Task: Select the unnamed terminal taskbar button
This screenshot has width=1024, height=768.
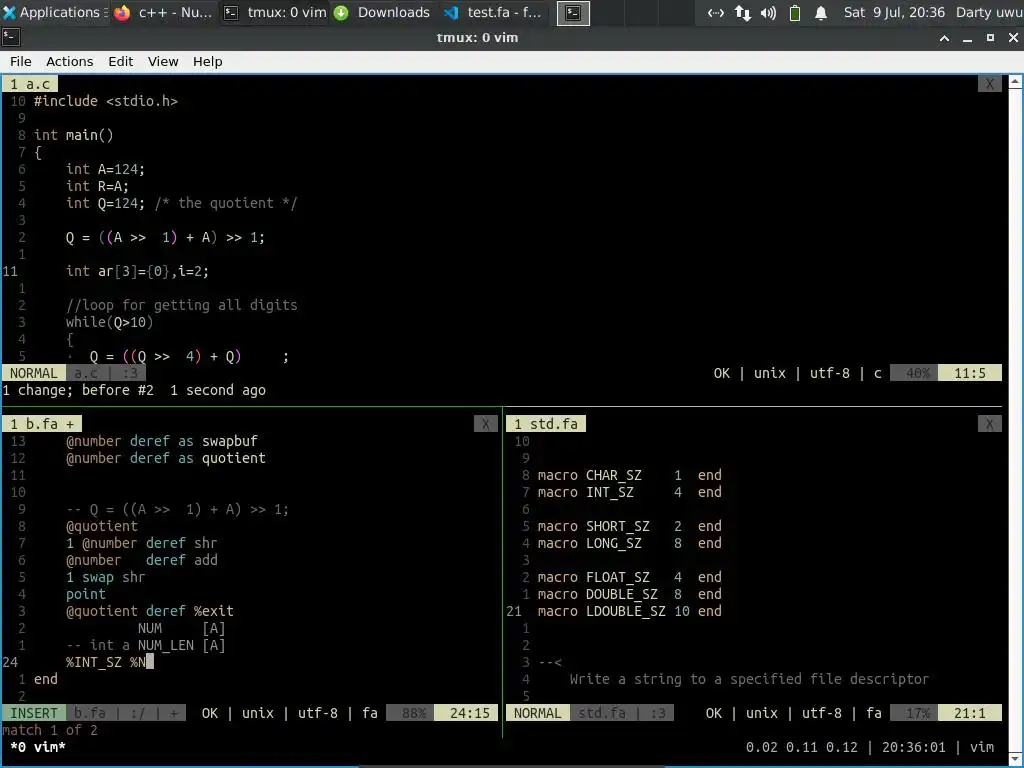Action: (x=573, y=12)
